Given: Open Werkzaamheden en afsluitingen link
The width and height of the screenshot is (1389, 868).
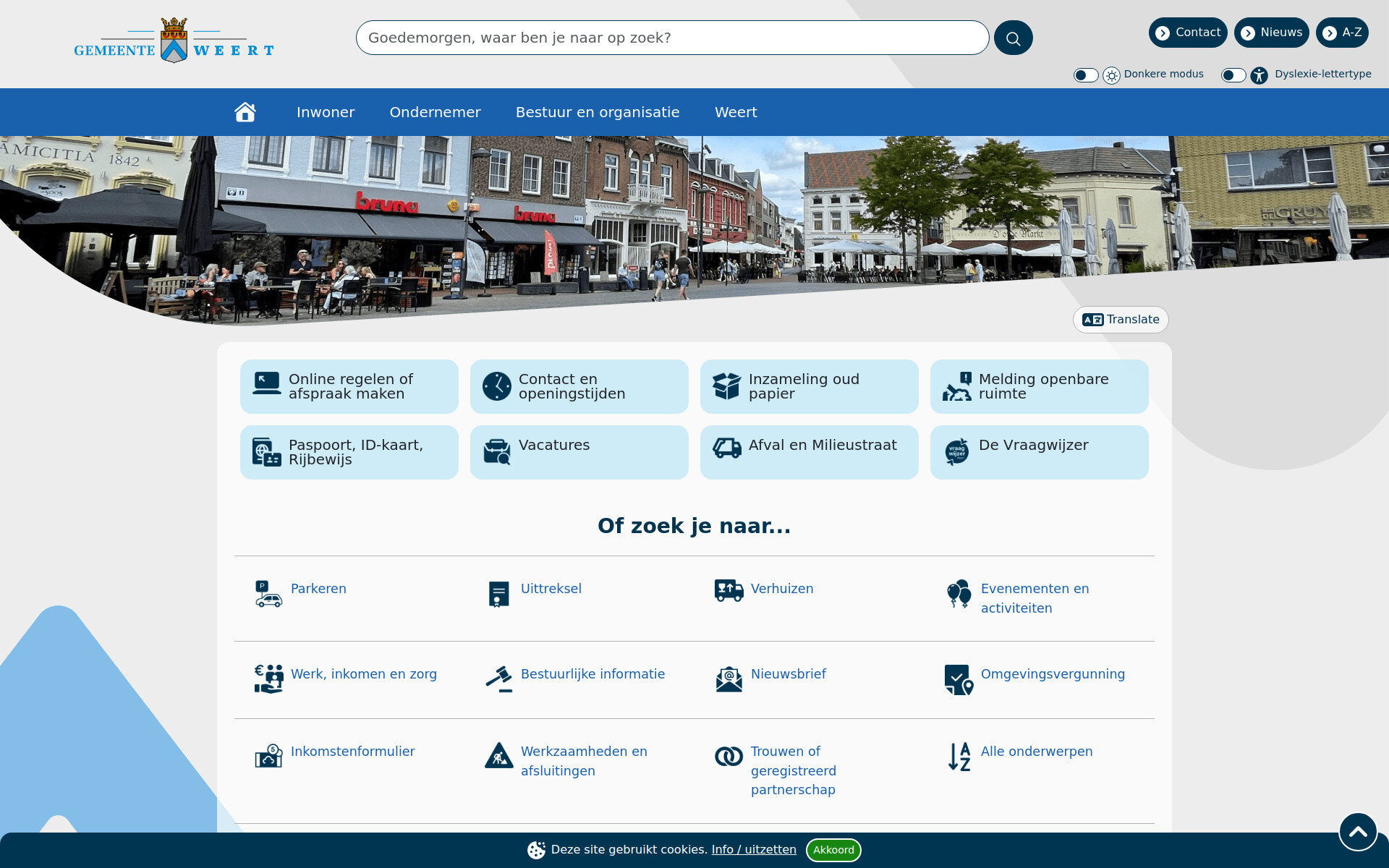Looking at the screenshot, I should pyautogui.click(x=584, y=761).
